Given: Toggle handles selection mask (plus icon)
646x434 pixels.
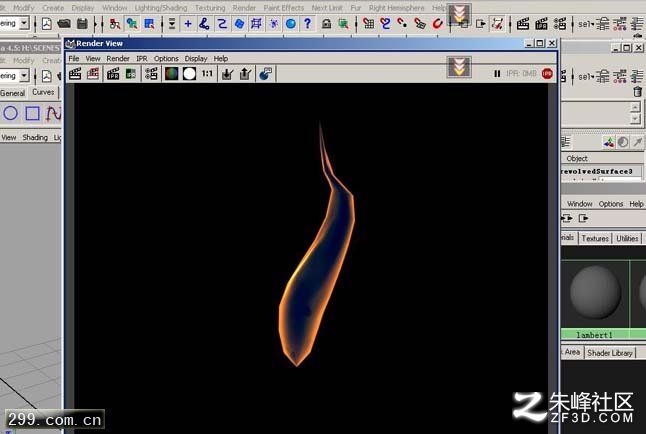Looking at the screenshot, I should 188,24.
